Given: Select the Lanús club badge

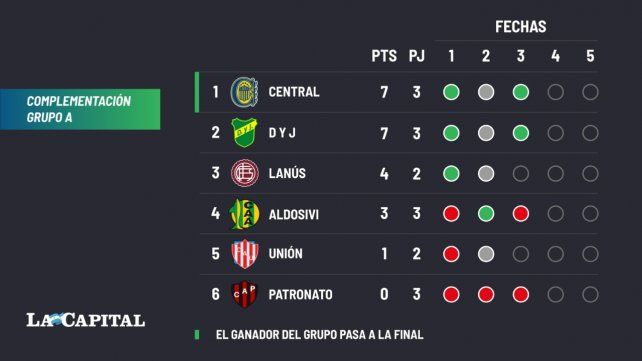Looking at the screenshot, I should click(244, 173).
